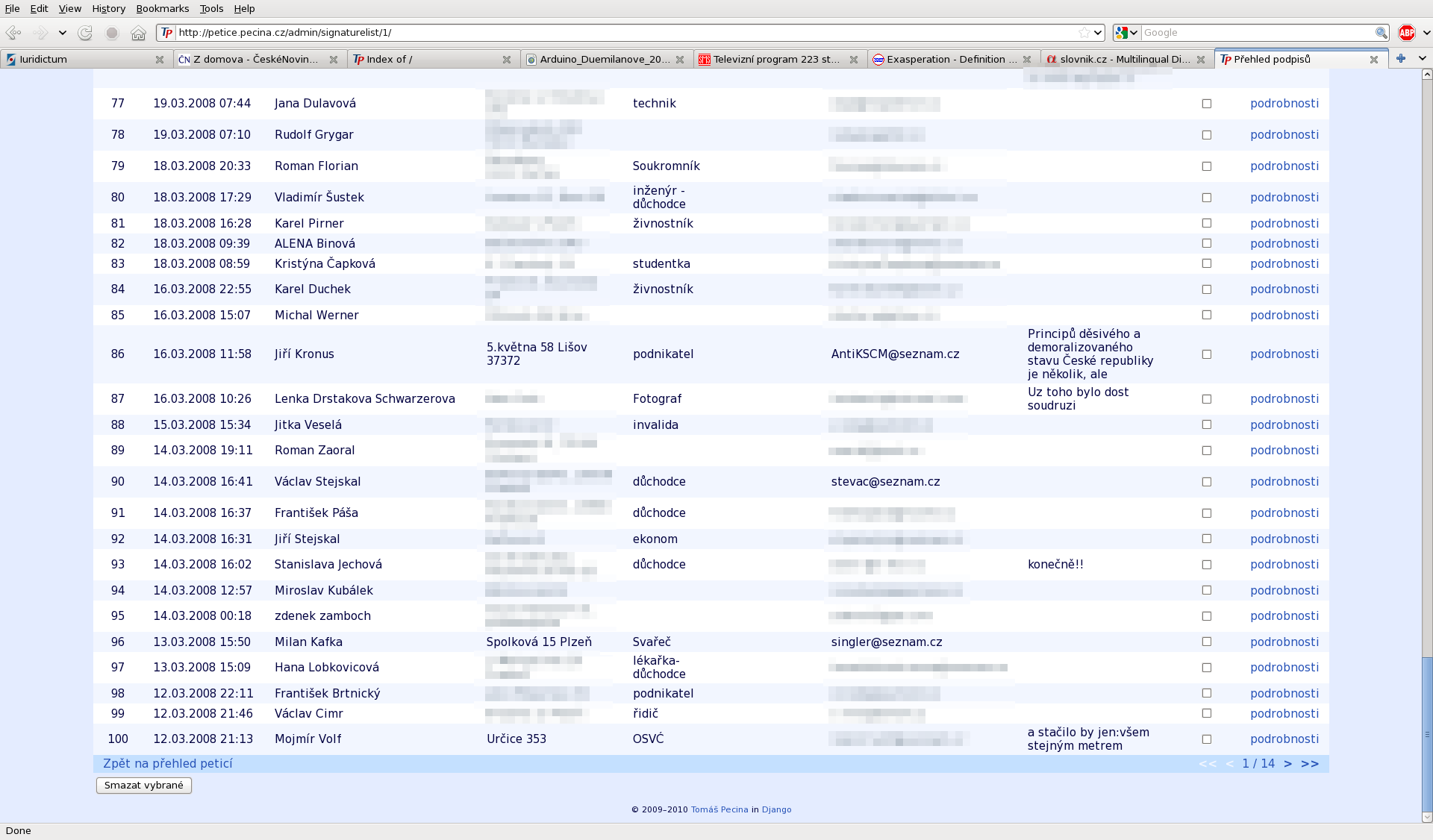Expand the ABP toolbar dropdown arrow
This screenshot has height=840, width=1433.
1426,33
